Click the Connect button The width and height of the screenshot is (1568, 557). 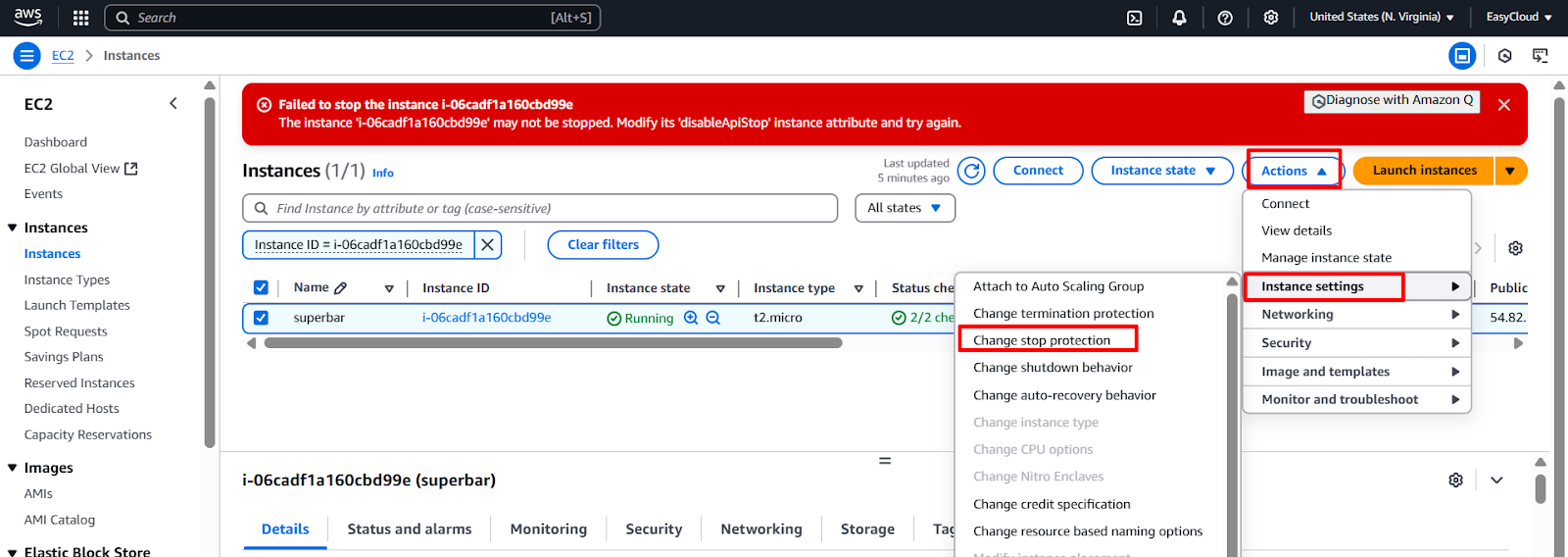click(x=1038, y=171)
